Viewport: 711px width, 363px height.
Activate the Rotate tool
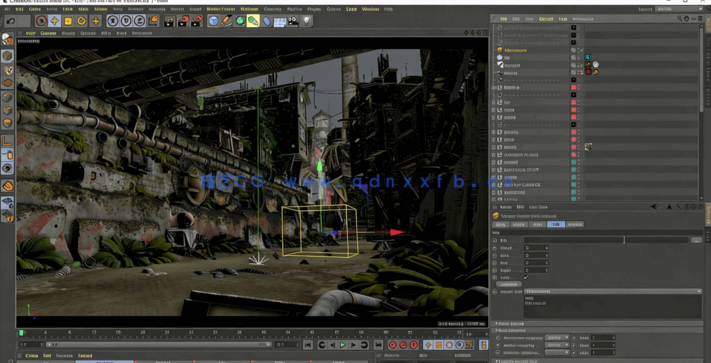82,21
